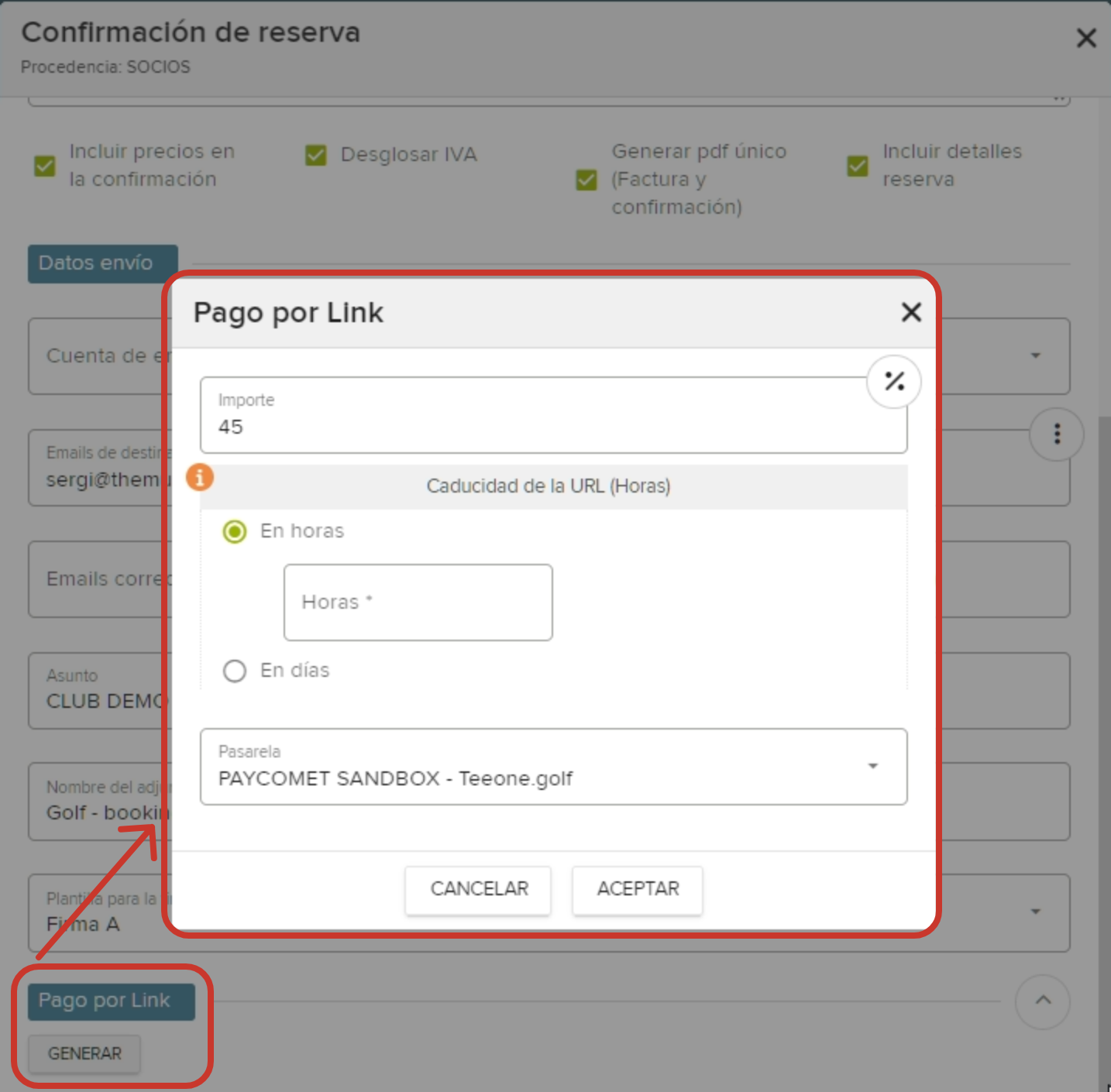Toggle Generar pdf único checkbox

click(586, 180)
